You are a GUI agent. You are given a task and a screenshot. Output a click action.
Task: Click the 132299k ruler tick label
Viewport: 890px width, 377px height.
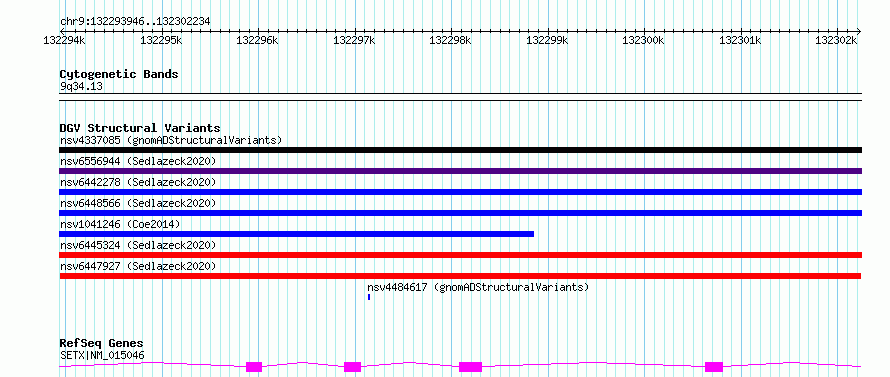coord(548,40)
